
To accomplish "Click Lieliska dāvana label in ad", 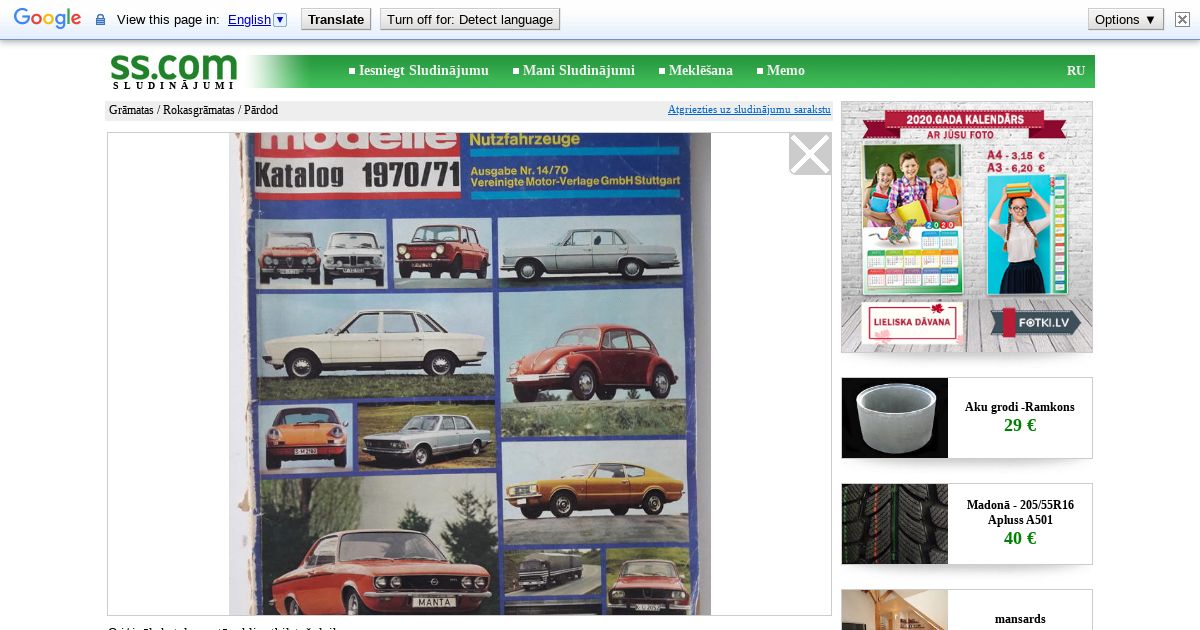I will click(910, 322).
